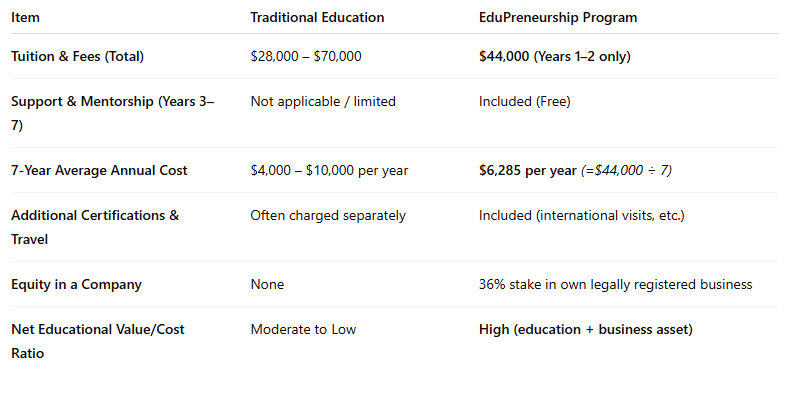Click the "Not applicable / limited" cell
The height and width of the screenshot is (412, 795).
[x=323, y=101]
